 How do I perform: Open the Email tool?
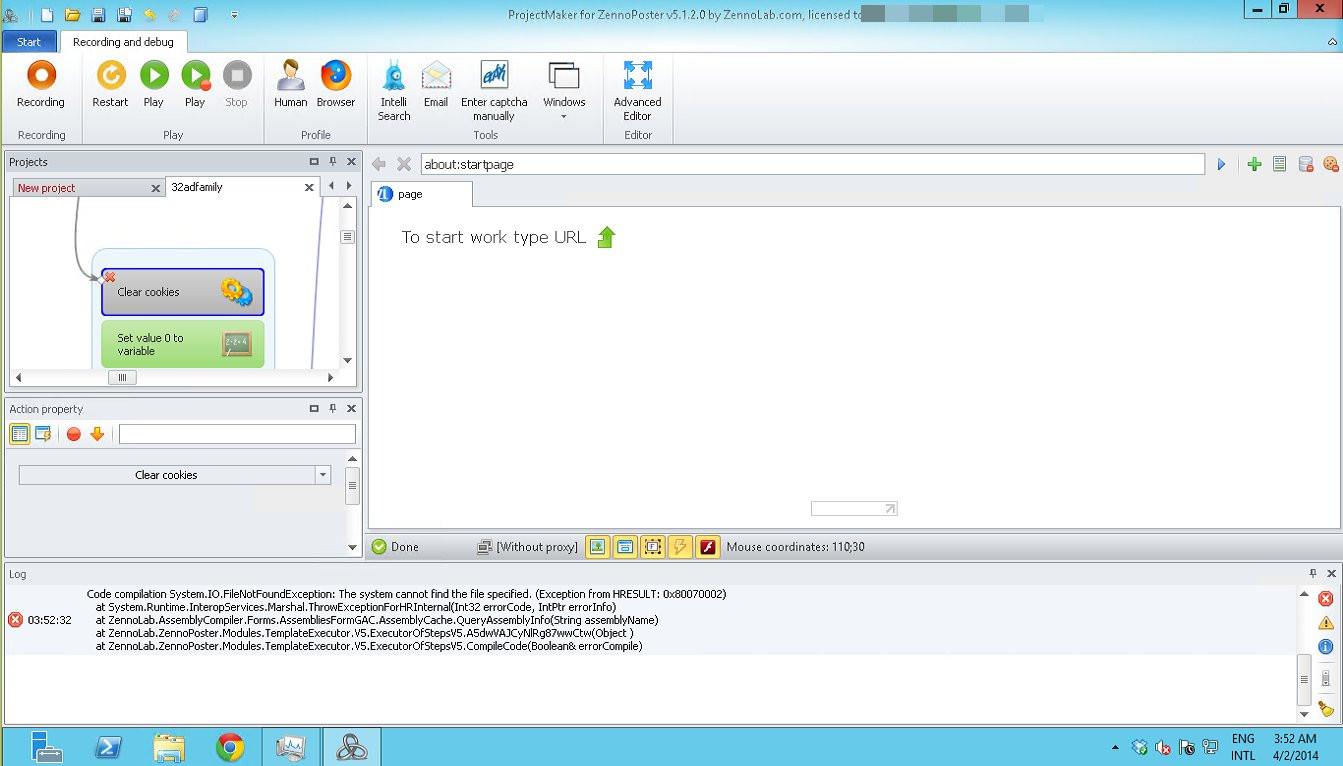[436, 84]
